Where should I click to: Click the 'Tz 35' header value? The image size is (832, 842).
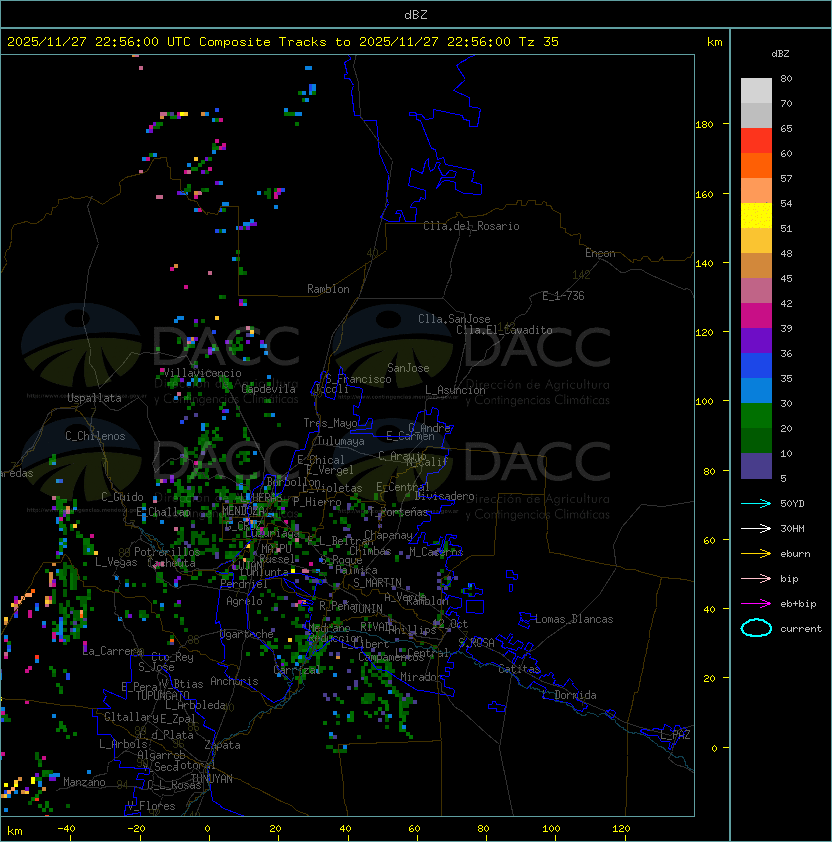[x=539, y=42]
